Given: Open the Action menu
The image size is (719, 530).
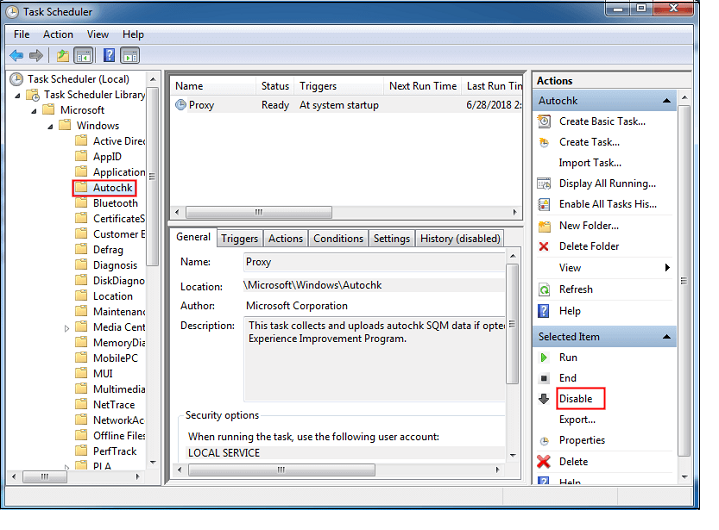Looking at the screenshot, I should [58, 34].
